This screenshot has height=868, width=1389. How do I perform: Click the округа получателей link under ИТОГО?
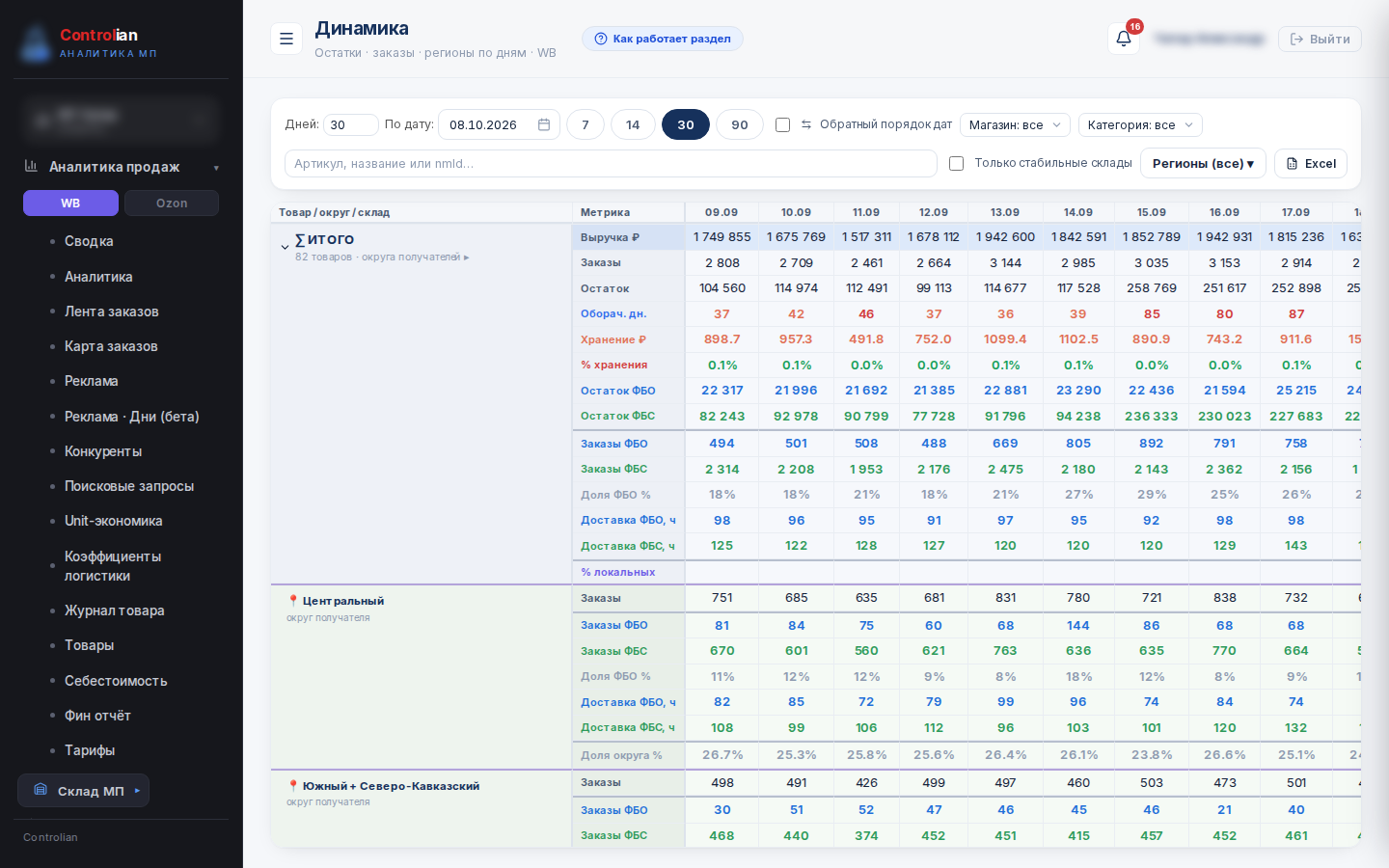point(416,258)
